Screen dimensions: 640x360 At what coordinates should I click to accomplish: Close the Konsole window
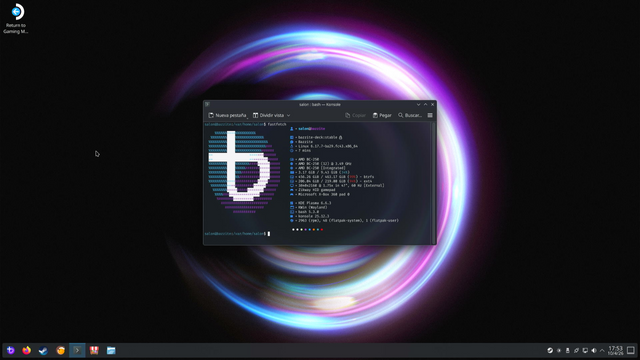pos(433,104)
